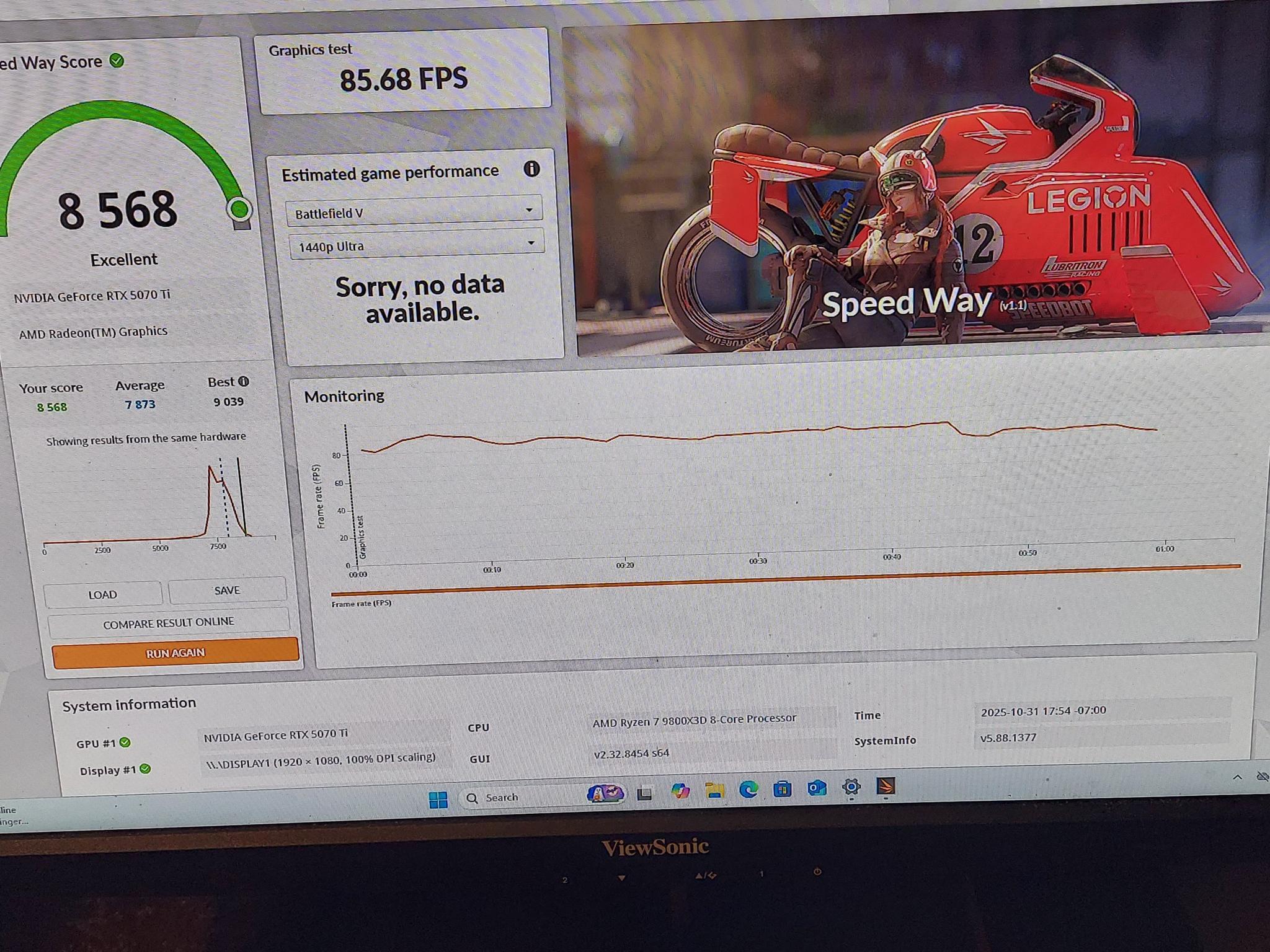Click the 8 568 score number

click(118, 210)
